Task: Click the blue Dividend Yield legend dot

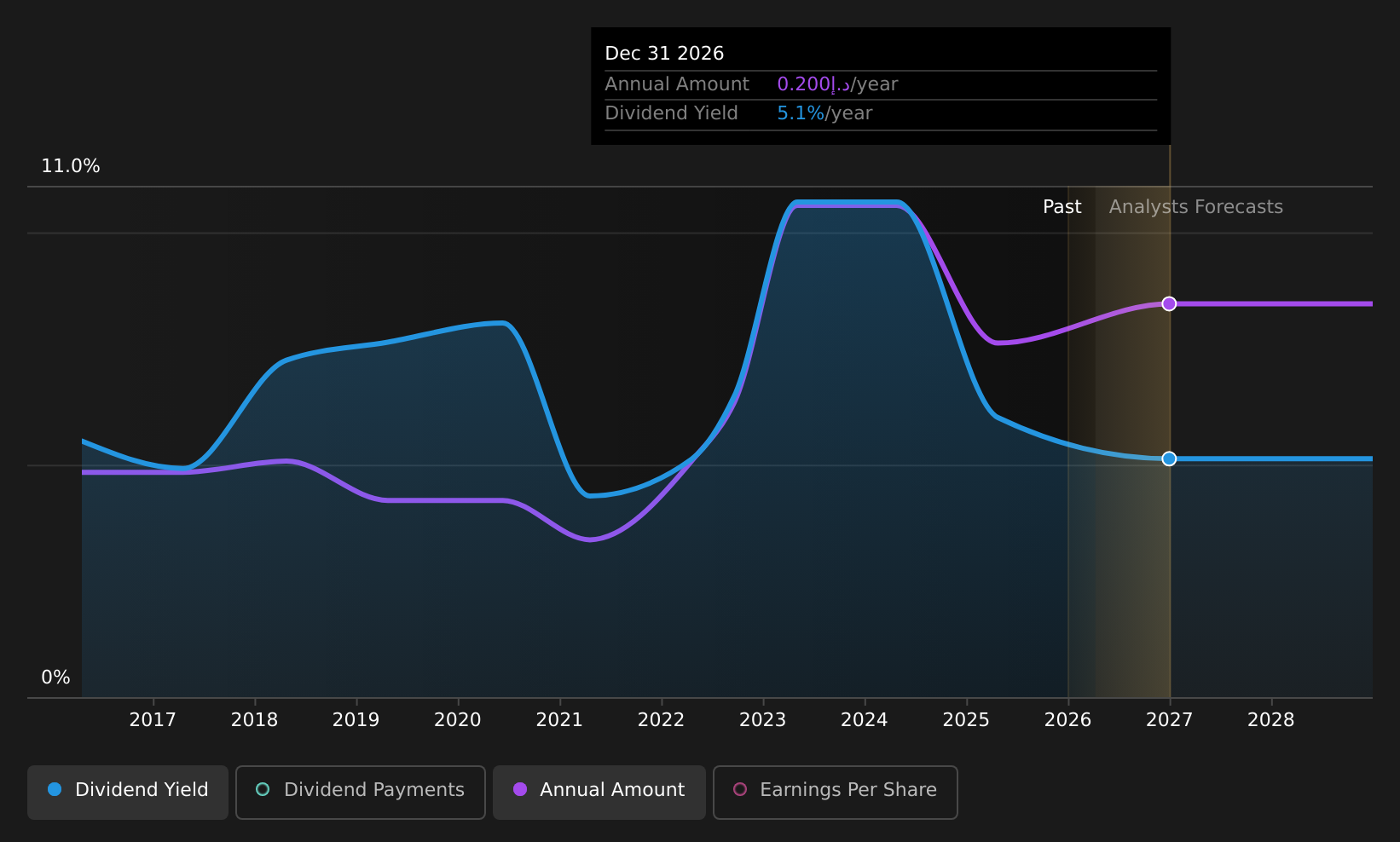Action: [x=54, y=790]
